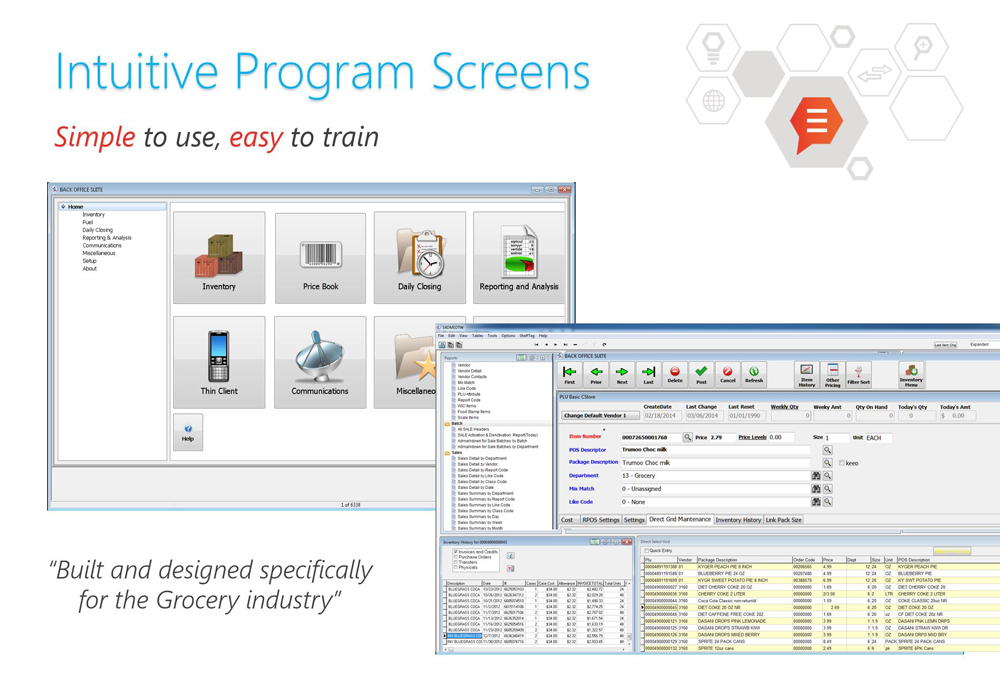This screenshot has height=680, width=1000.
Task: Switch to the Link Pack Size tab
Action: coord(783,520)
